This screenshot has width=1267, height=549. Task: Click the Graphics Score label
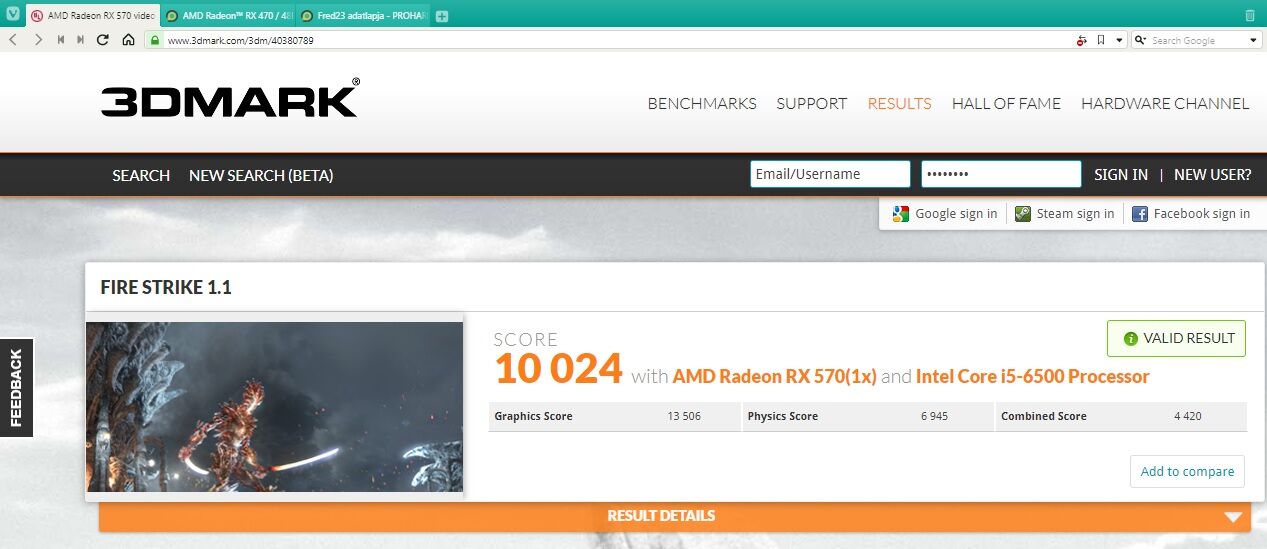[533, 416]
